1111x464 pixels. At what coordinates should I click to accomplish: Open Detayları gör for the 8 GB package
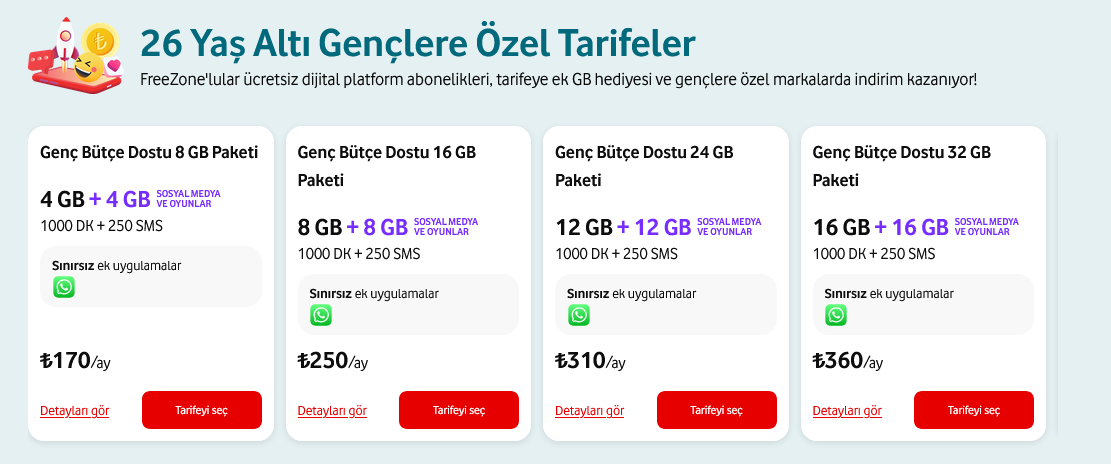click(75, 411)
